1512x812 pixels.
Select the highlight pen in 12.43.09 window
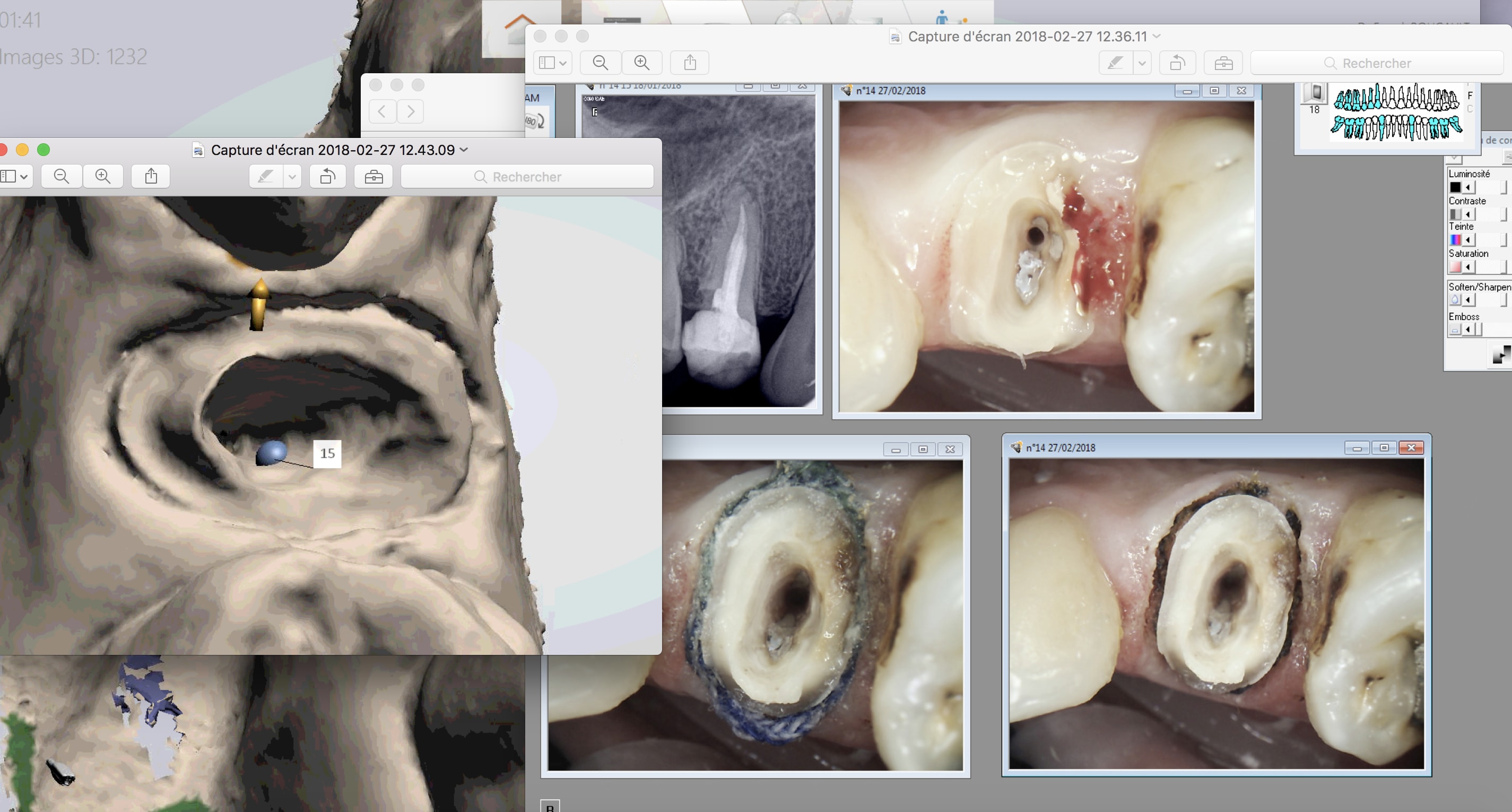(x=266, y=176)
